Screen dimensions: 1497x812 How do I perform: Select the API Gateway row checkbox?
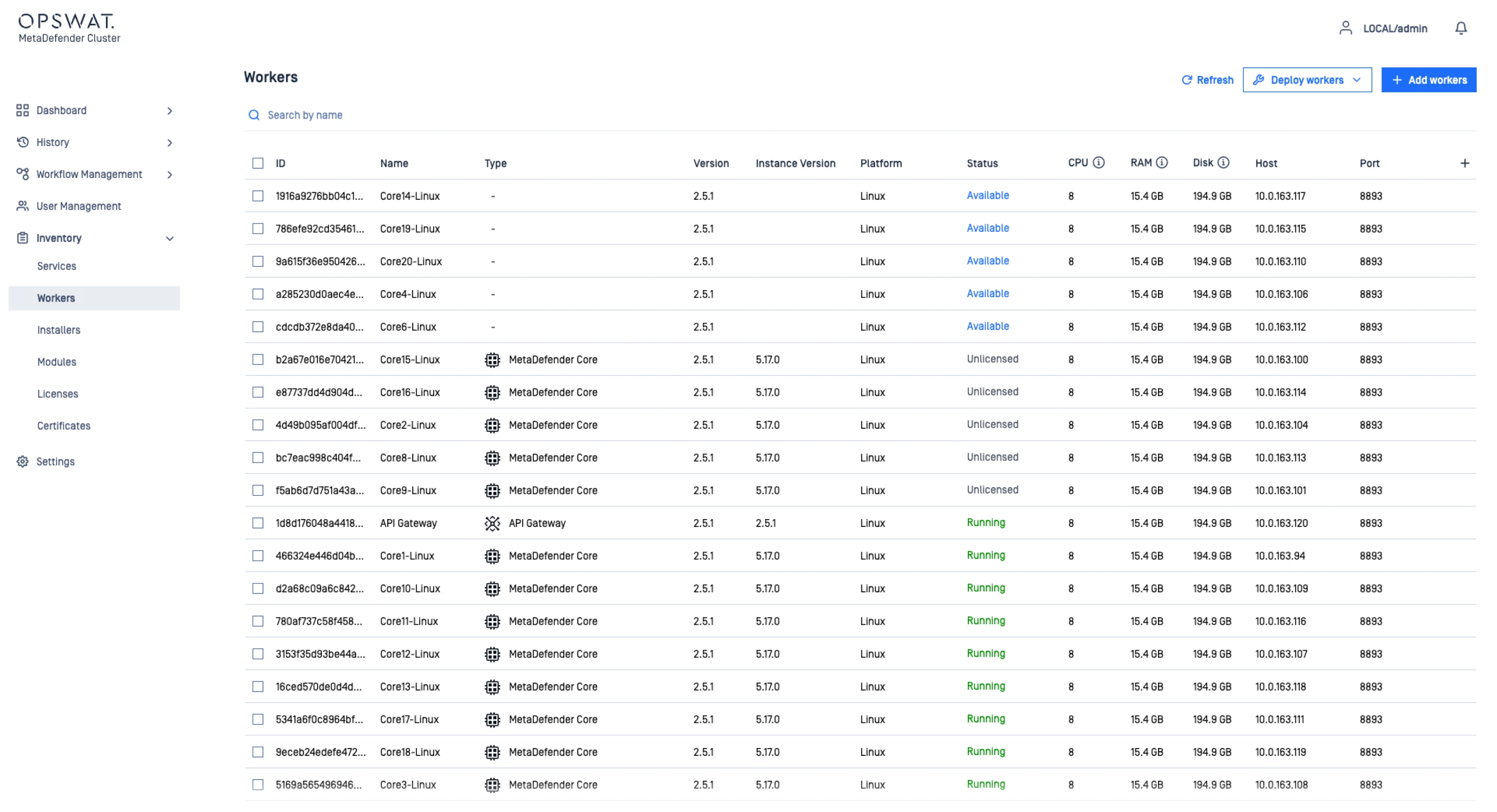click(x=258, y=523)
